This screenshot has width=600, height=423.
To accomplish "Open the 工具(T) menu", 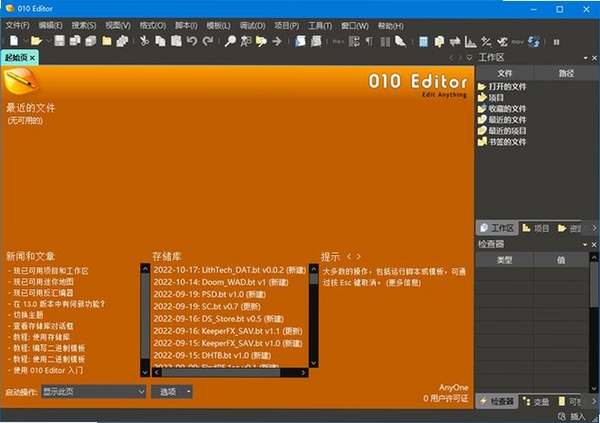I will point(320,26).
